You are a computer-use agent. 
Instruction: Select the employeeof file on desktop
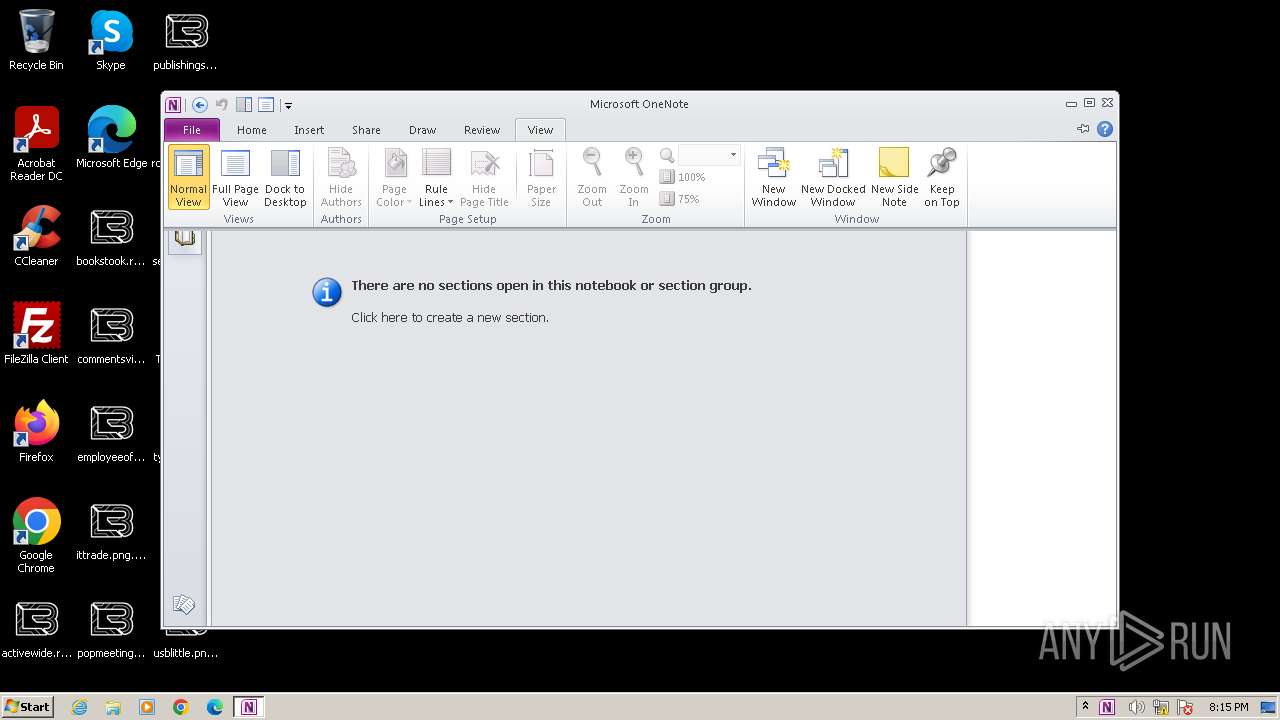click(111, 432)
